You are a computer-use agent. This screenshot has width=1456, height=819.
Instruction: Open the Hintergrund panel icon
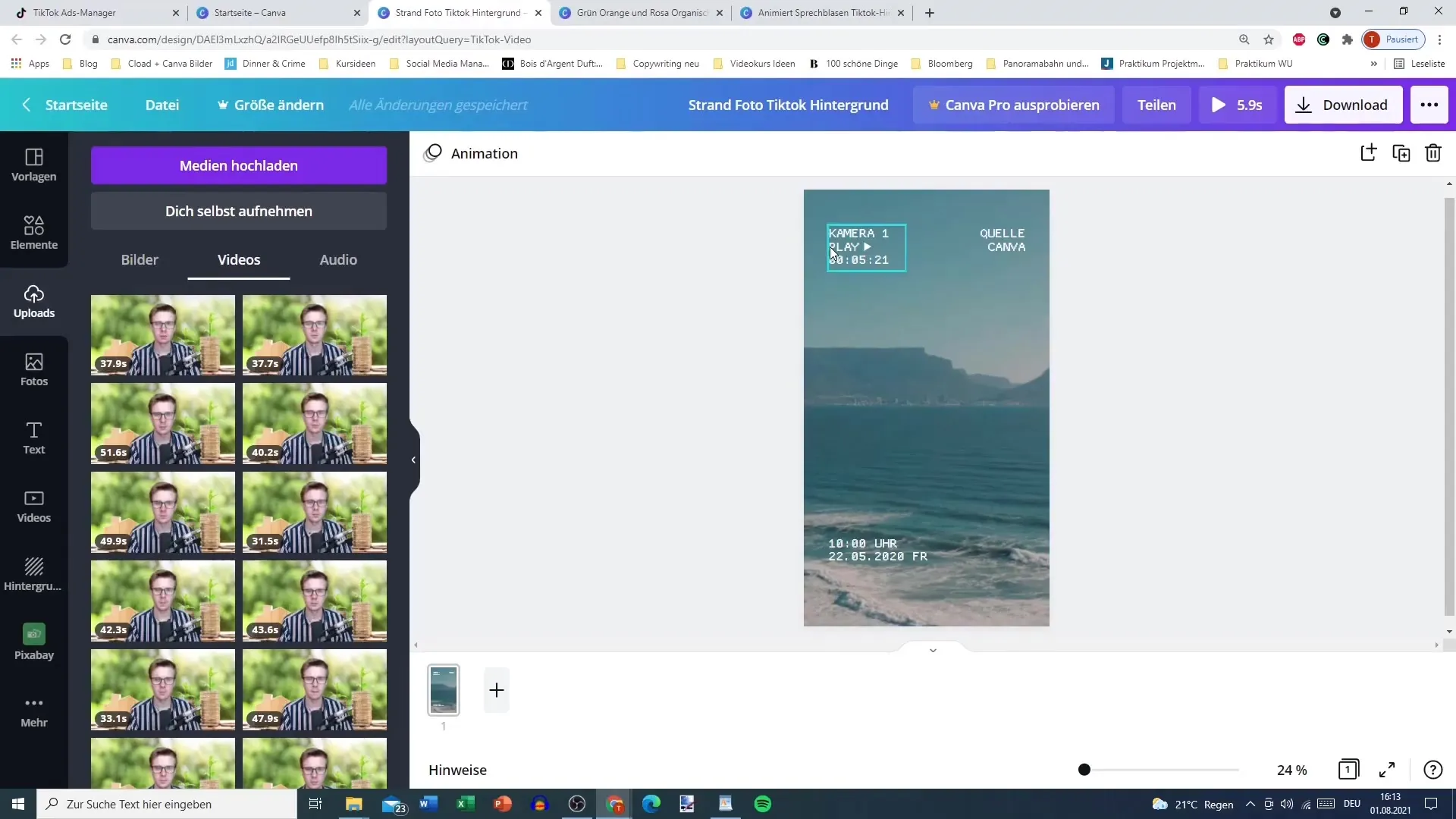(x=34, y=574)
